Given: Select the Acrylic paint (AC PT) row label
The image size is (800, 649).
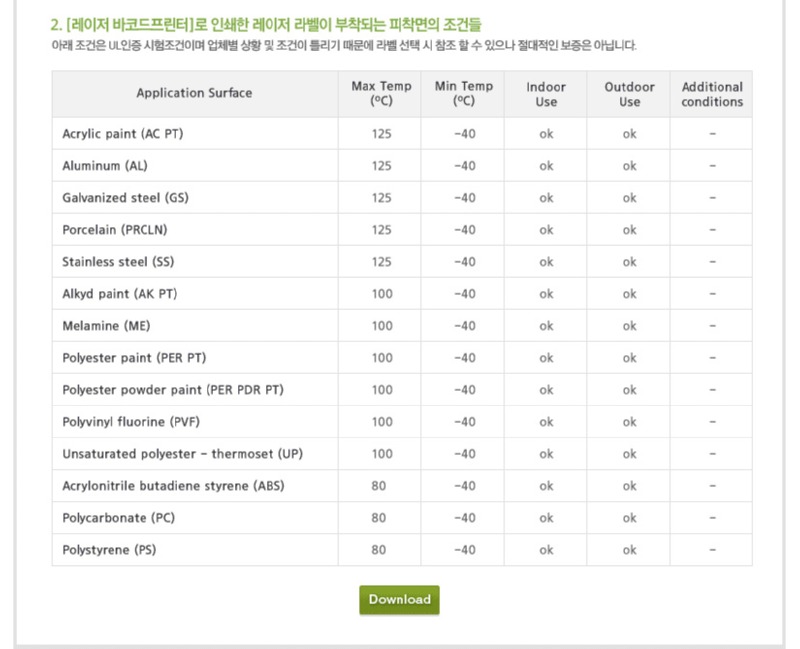Looking at the screenshot, I should [125, 134].
